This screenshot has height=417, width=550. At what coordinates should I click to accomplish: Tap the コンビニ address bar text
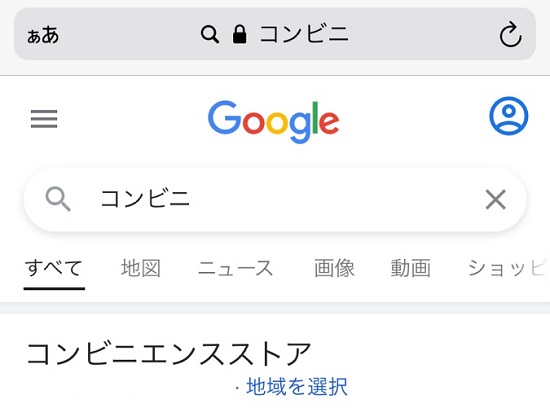(304, 34)
